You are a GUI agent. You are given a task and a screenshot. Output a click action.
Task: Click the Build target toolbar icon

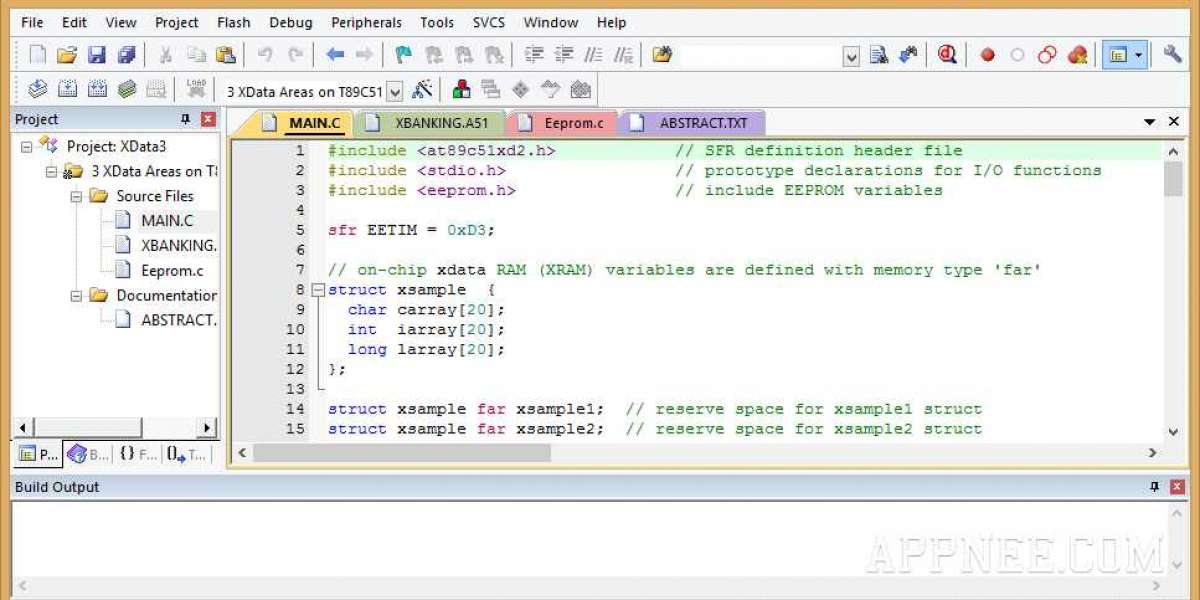(67, 89)
